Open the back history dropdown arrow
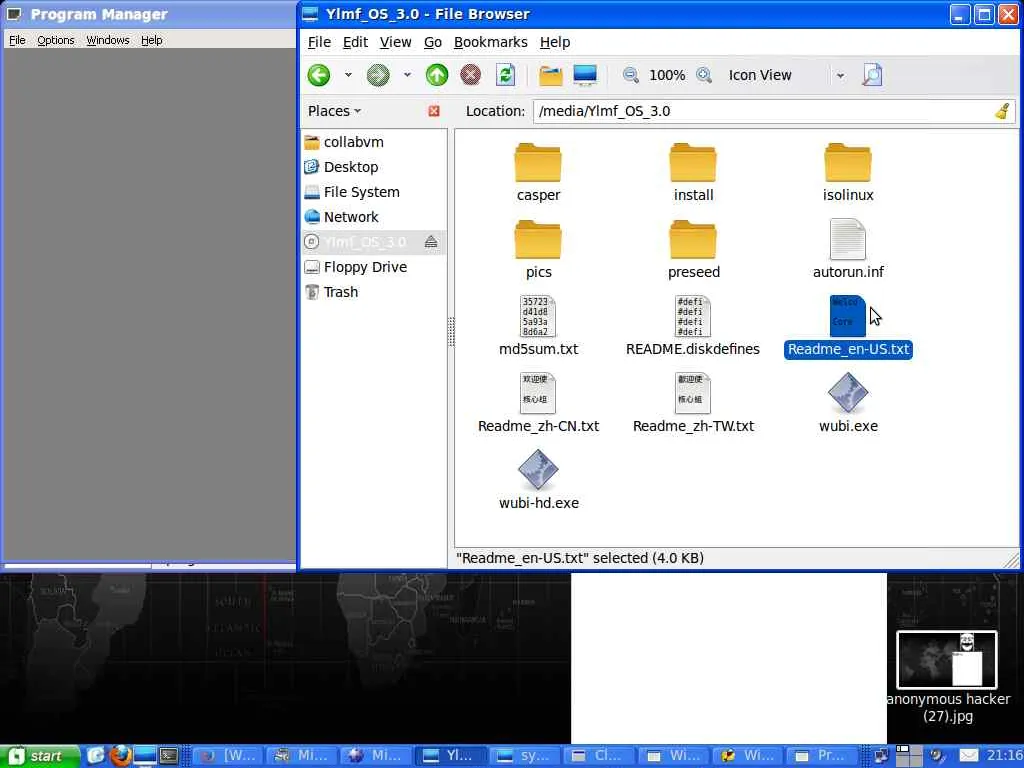 [348, 75]
